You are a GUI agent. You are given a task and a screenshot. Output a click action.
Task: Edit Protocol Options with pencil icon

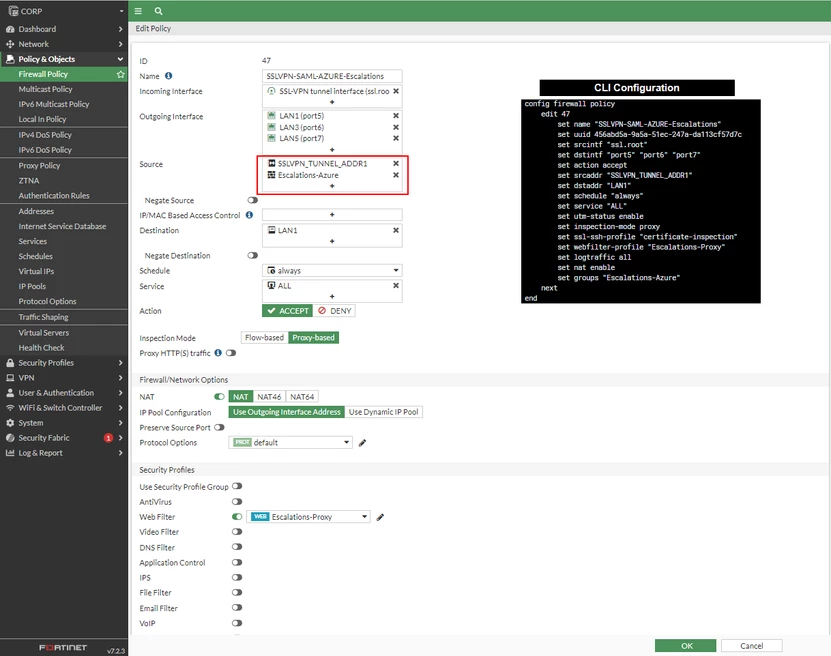pos(363,443)
